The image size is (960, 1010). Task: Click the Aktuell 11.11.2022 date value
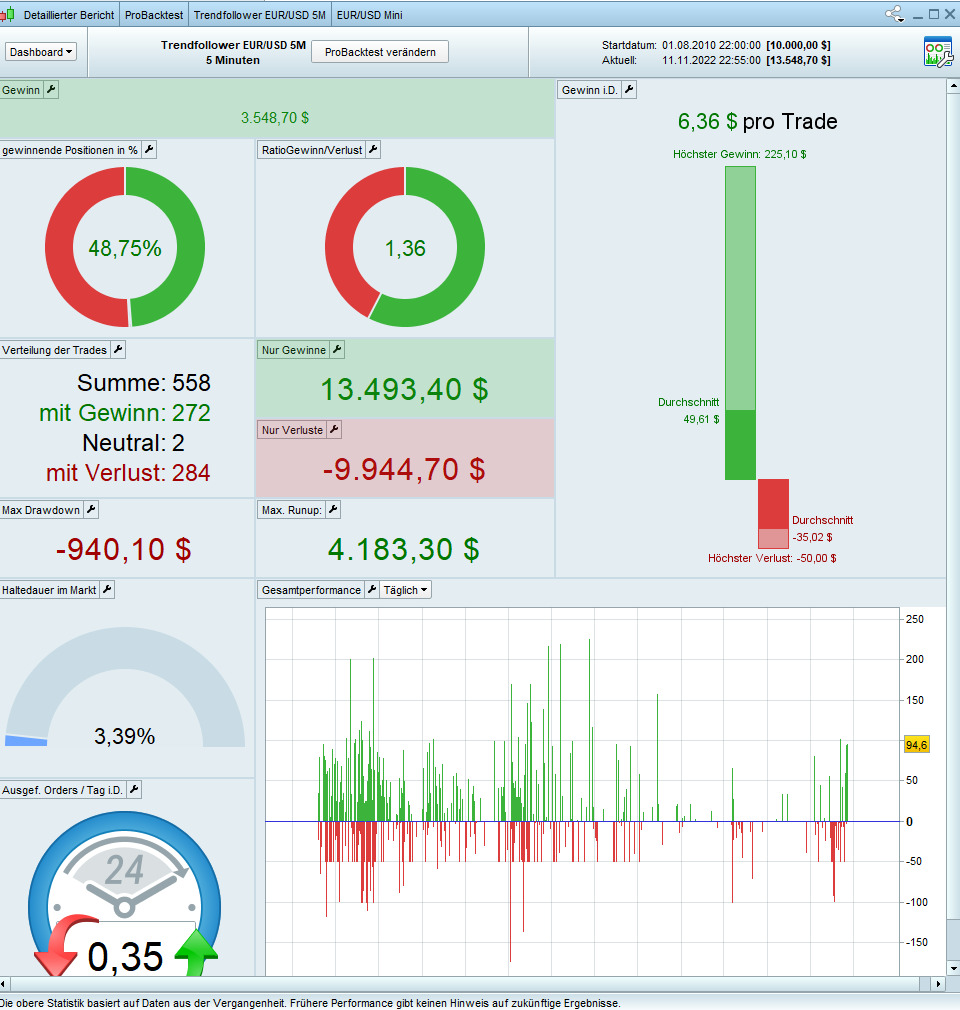pyautogui.click(x=711, y=60)
